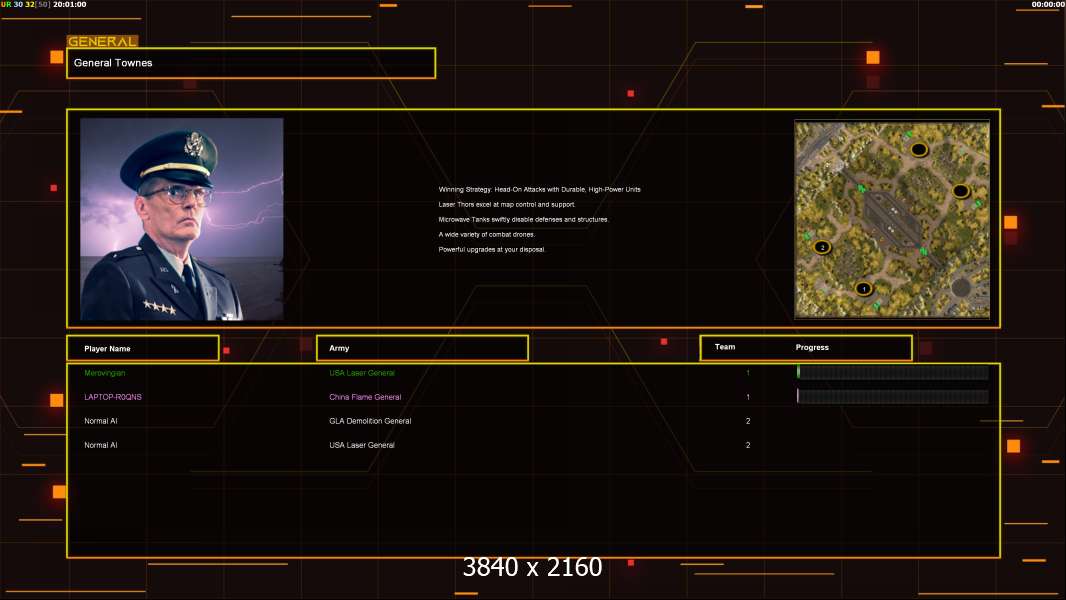Select Normal AI in GLA Demolition row
Viewport: 1066px width, 600px height.
[x=101, y=421]
